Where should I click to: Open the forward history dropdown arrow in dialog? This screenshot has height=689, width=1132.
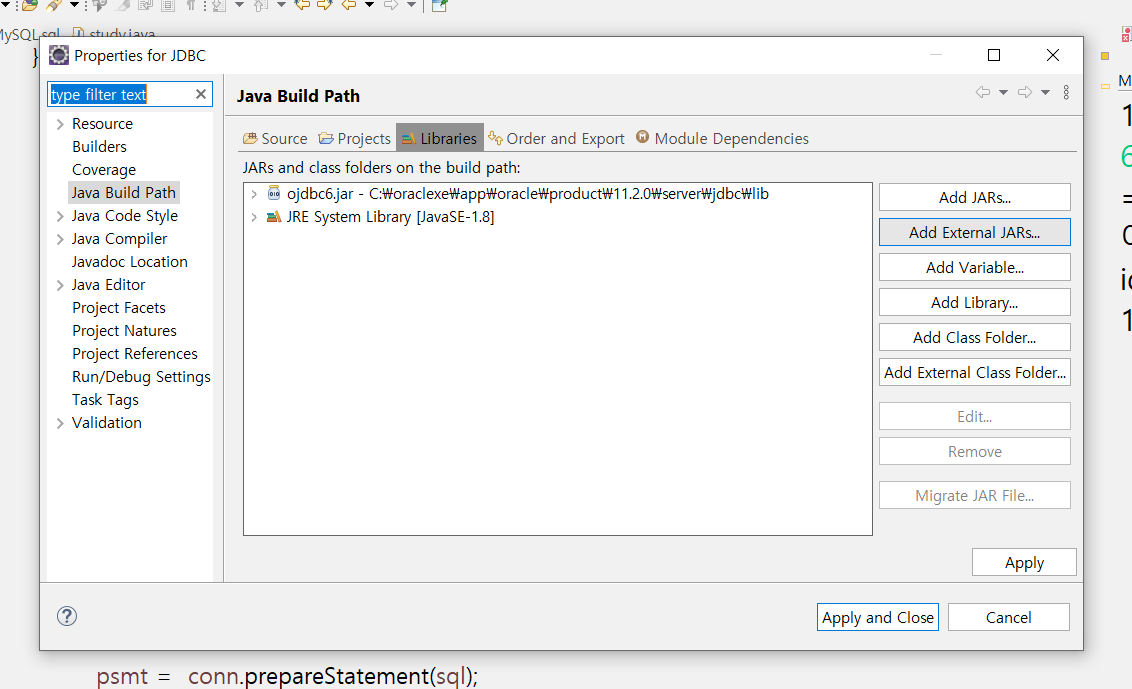point(1045,92)
